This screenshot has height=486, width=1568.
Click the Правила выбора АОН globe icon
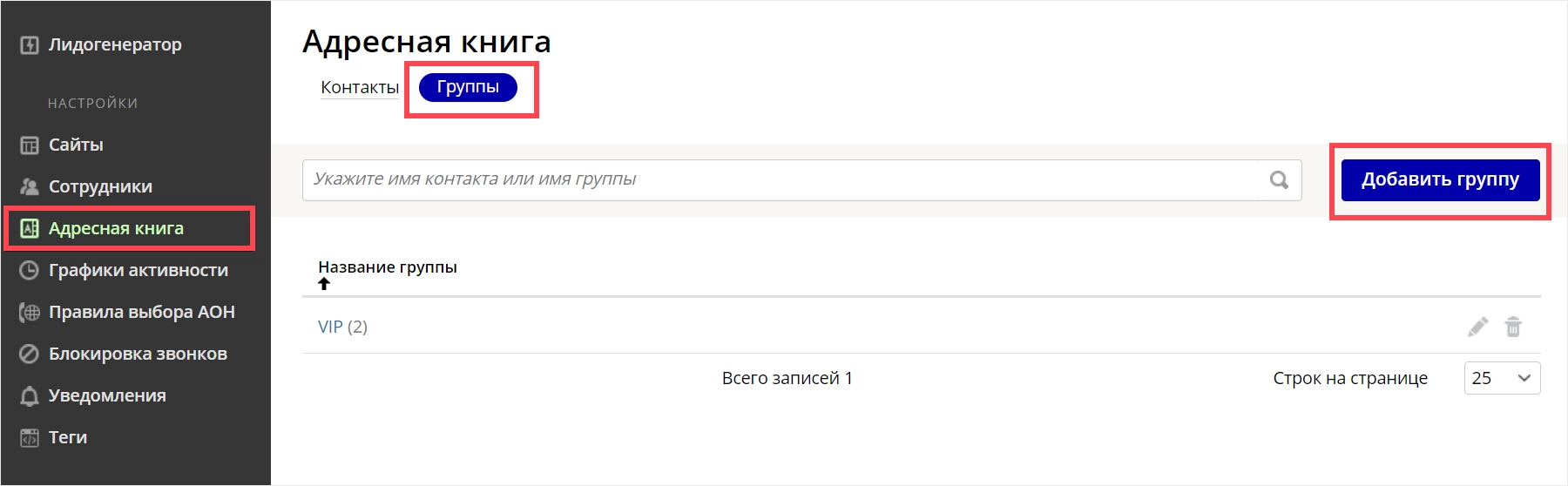pos(30,312)
